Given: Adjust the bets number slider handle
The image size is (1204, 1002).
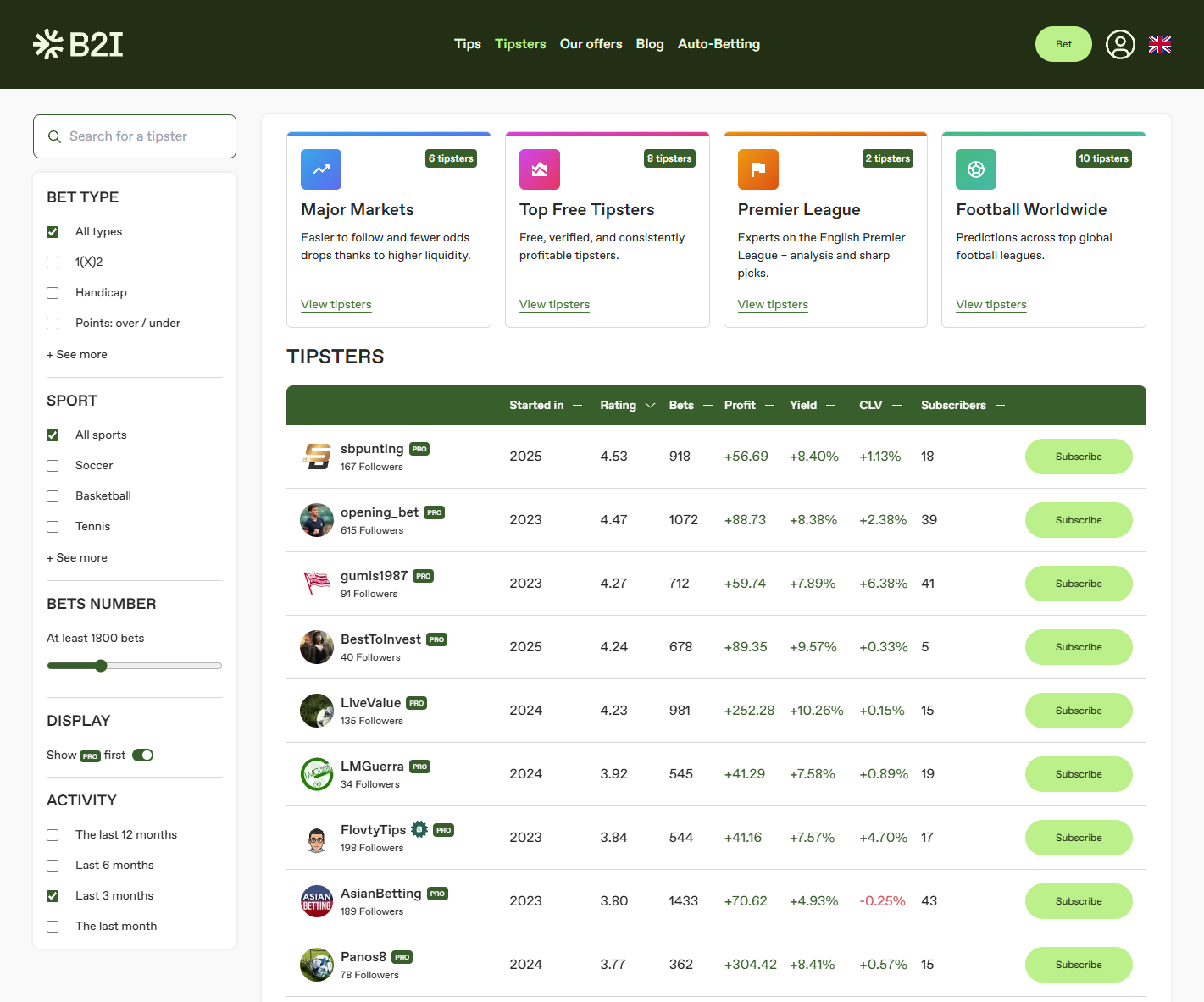Looking at the screenshot, I should coord(101,666).
